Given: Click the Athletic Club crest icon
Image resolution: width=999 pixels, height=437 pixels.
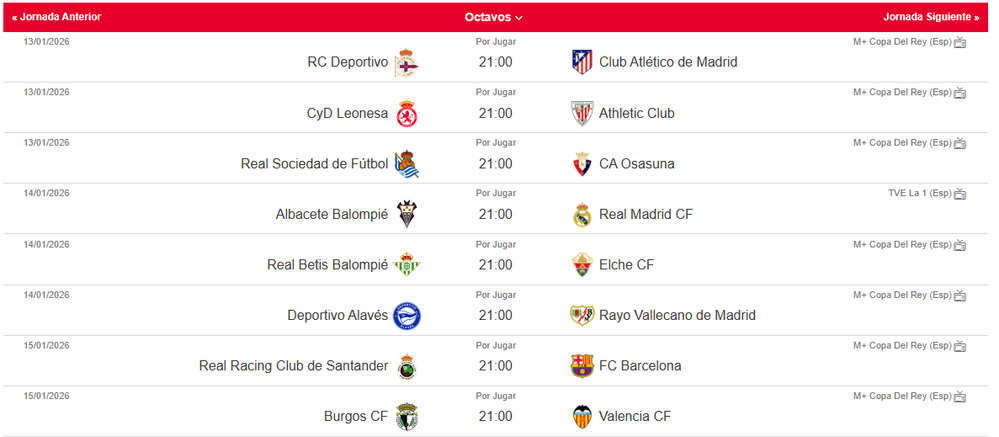Looking at the screenshot, I should click(582, 113).
